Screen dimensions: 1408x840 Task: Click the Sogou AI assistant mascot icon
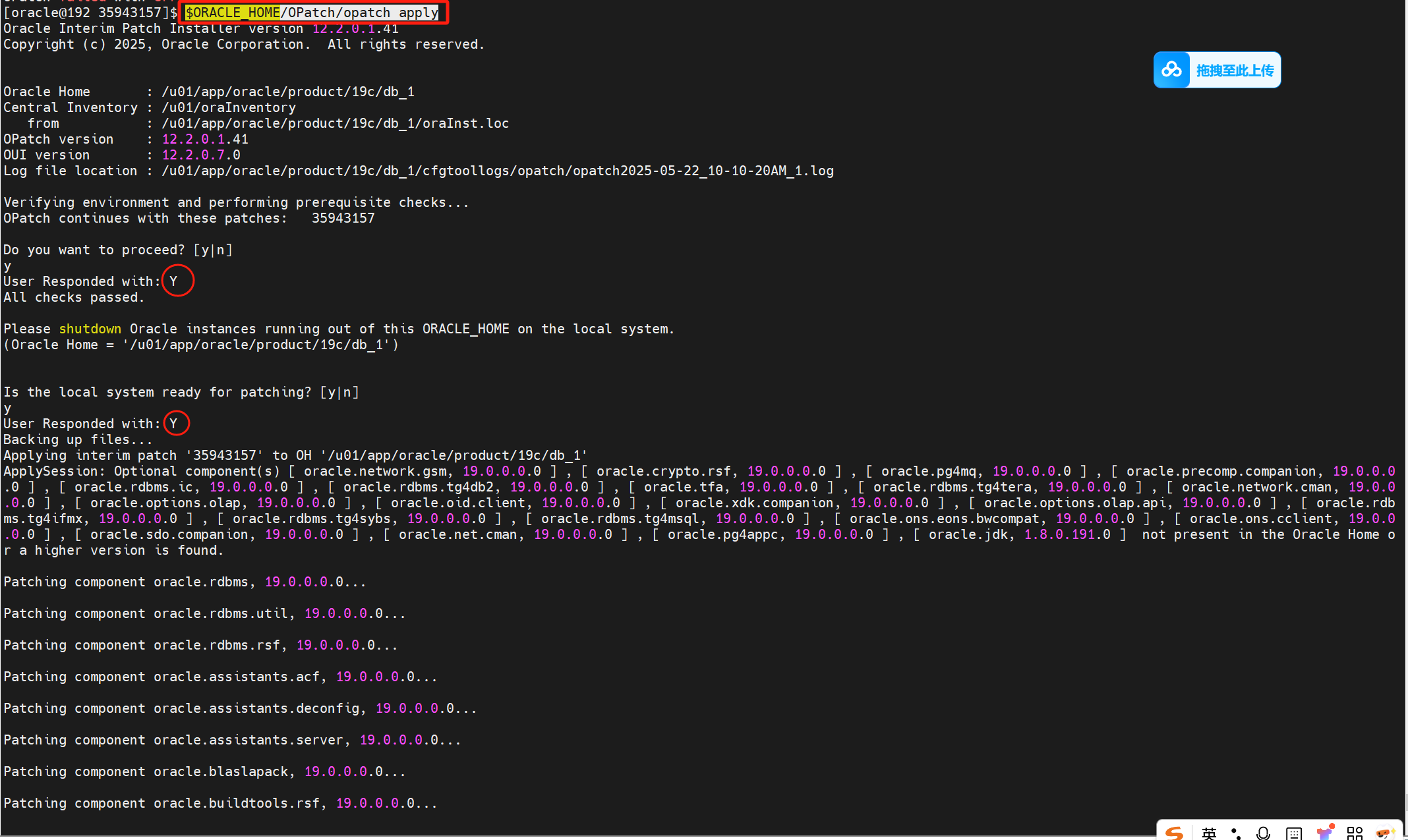[1385, 833]
